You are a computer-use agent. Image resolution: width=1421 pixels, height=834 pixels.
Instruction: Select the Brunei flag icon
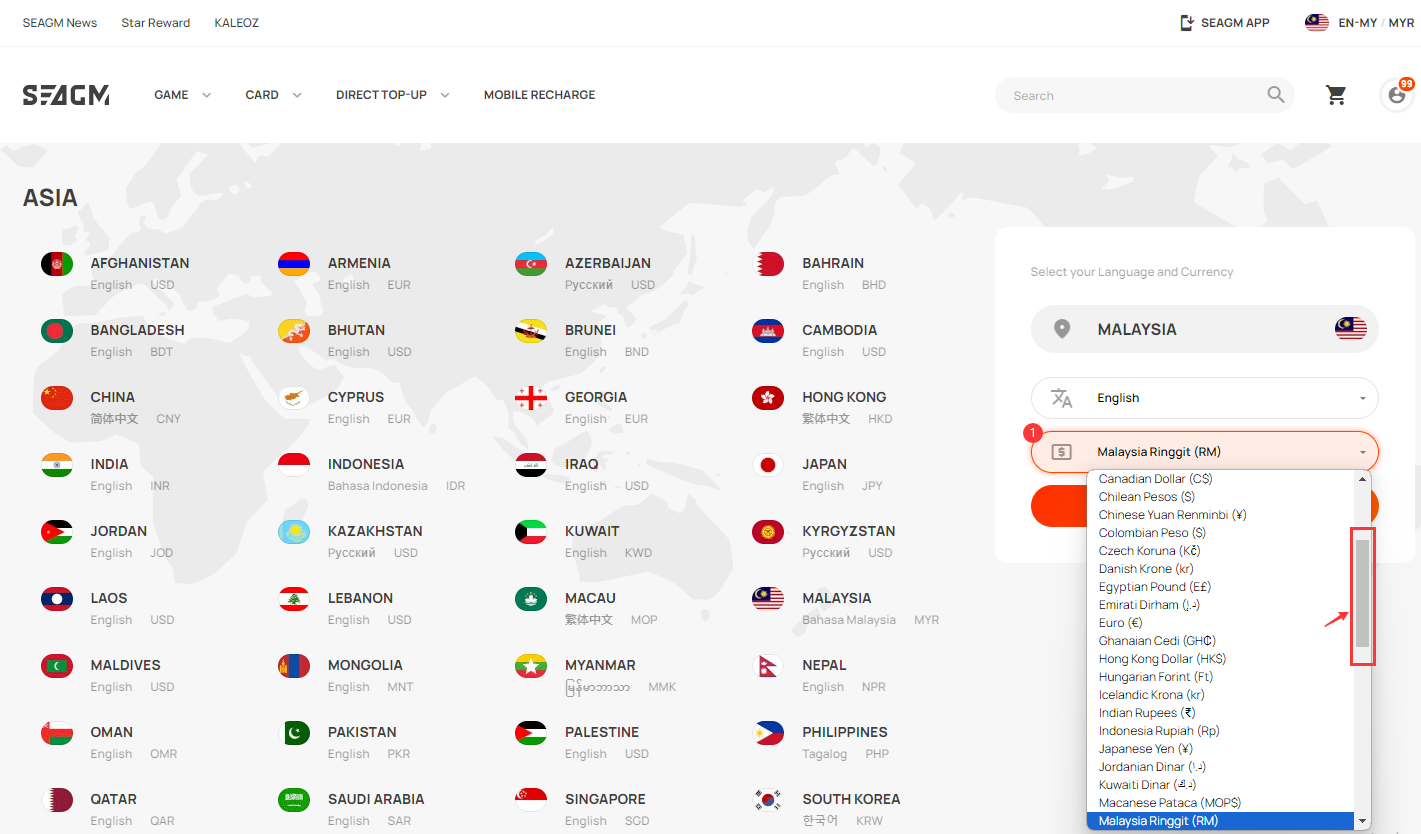tap(531, 331)
